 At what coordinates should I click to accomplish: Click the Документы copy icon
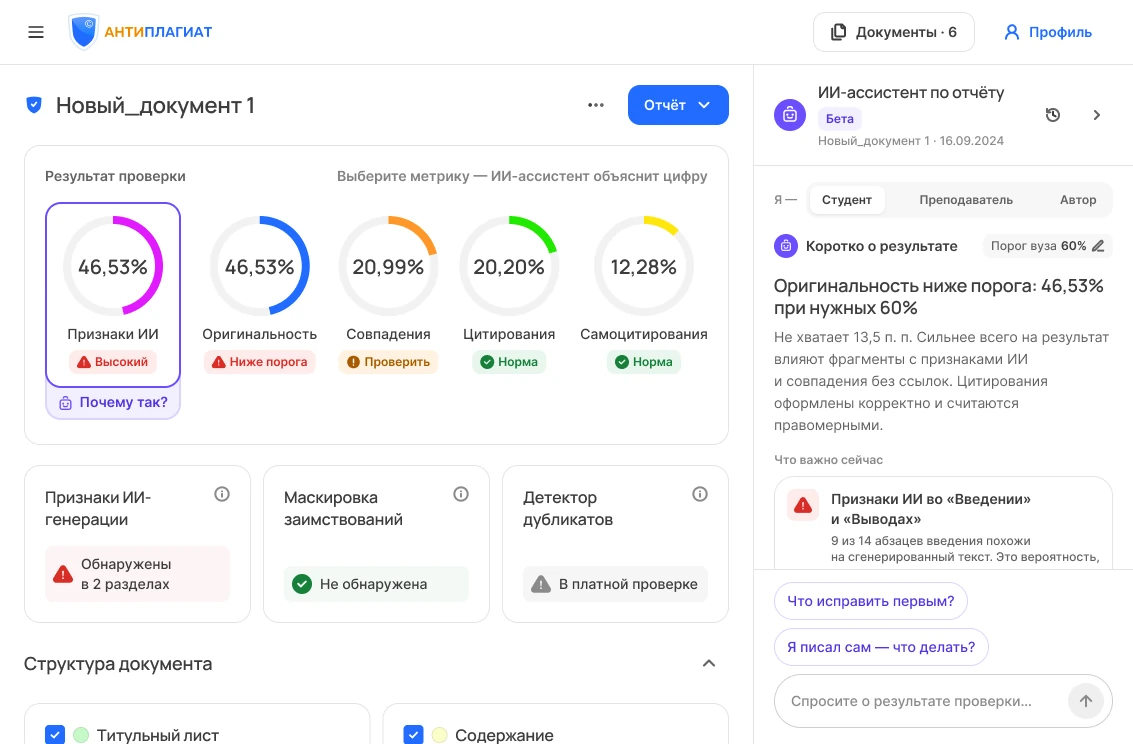(x=838, y=32)
